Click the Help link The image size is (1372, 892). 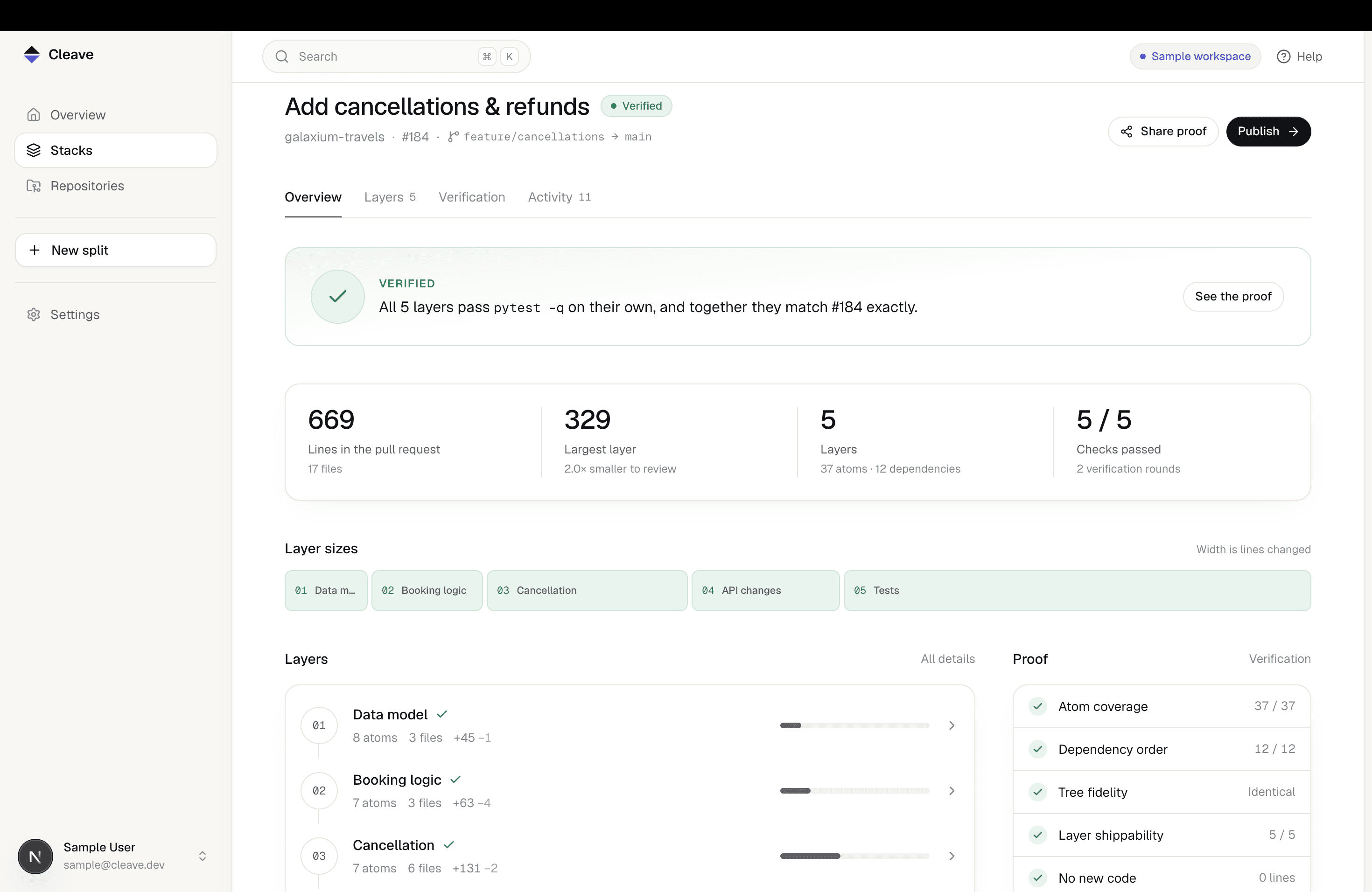[1299, 56]
